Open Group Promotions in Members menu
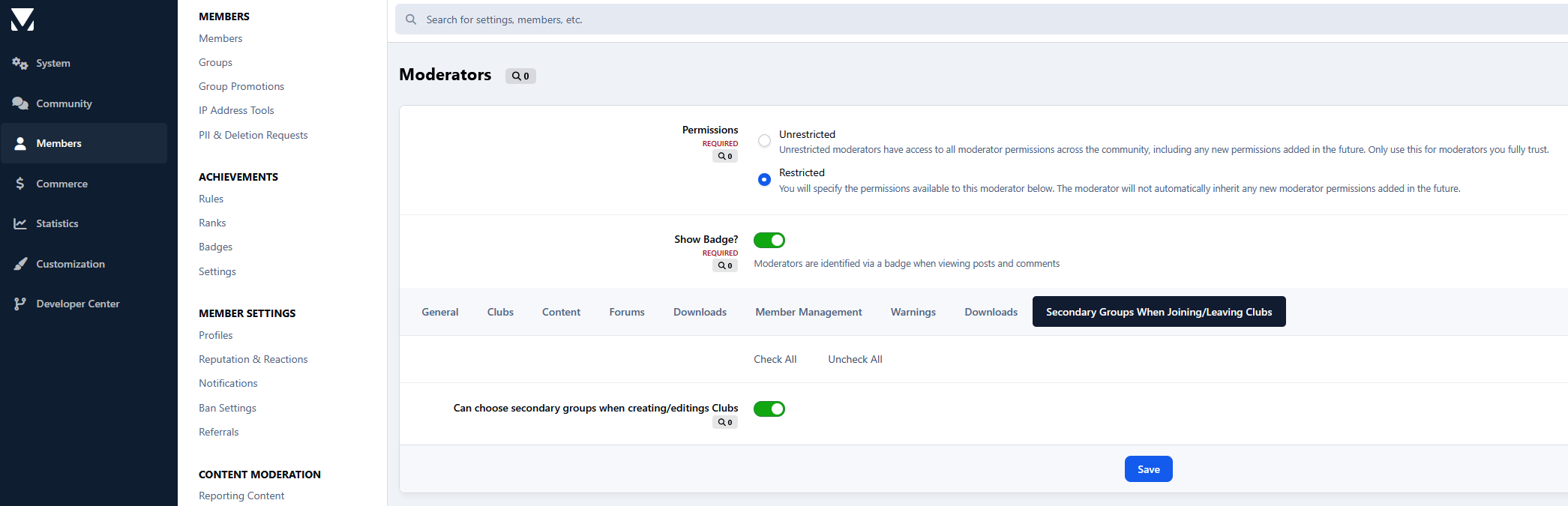1568x506 pixels. (x=241, y=86)
